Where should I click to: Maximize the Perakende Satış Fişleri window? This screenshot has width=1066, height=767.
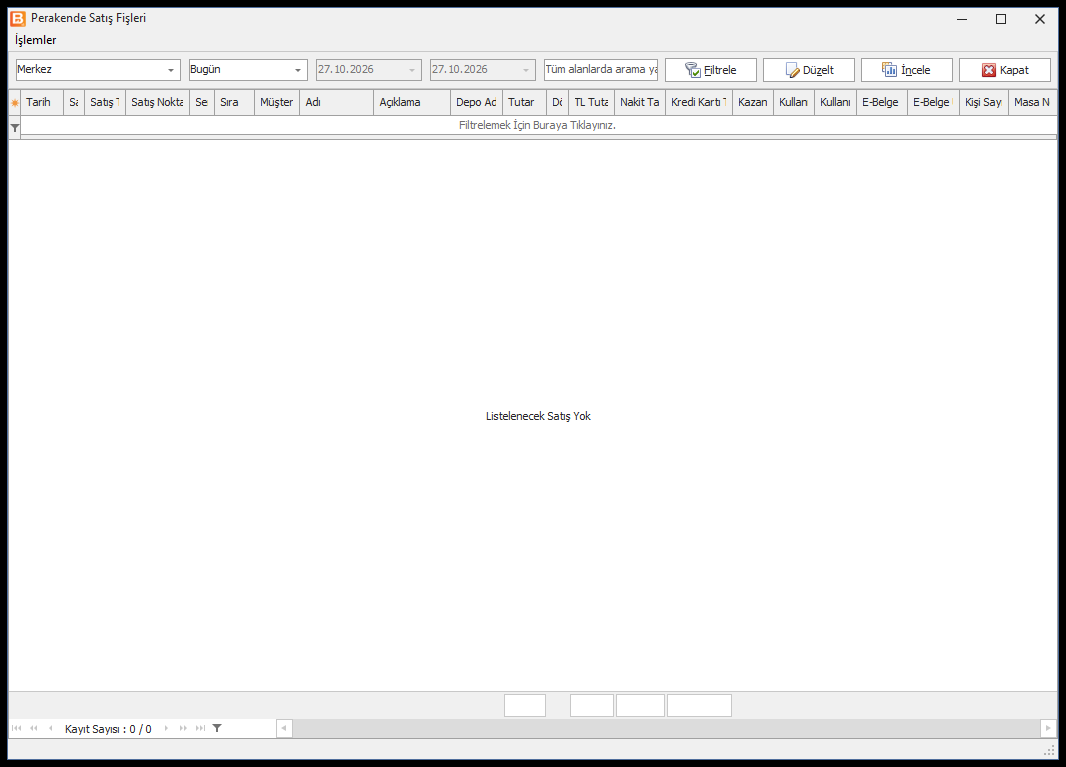(1001, 19)
